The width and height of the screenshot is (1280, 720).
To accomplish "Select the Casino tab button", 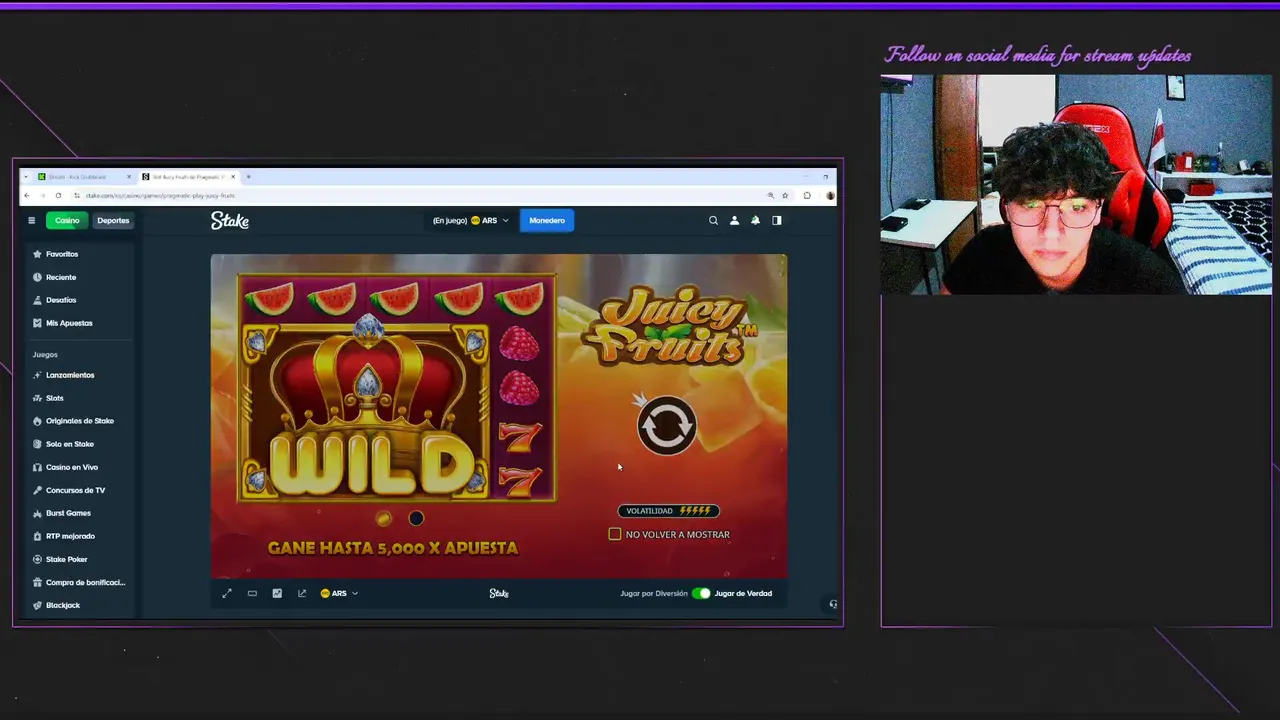I will pyautogui.click(x=67, y=221).
